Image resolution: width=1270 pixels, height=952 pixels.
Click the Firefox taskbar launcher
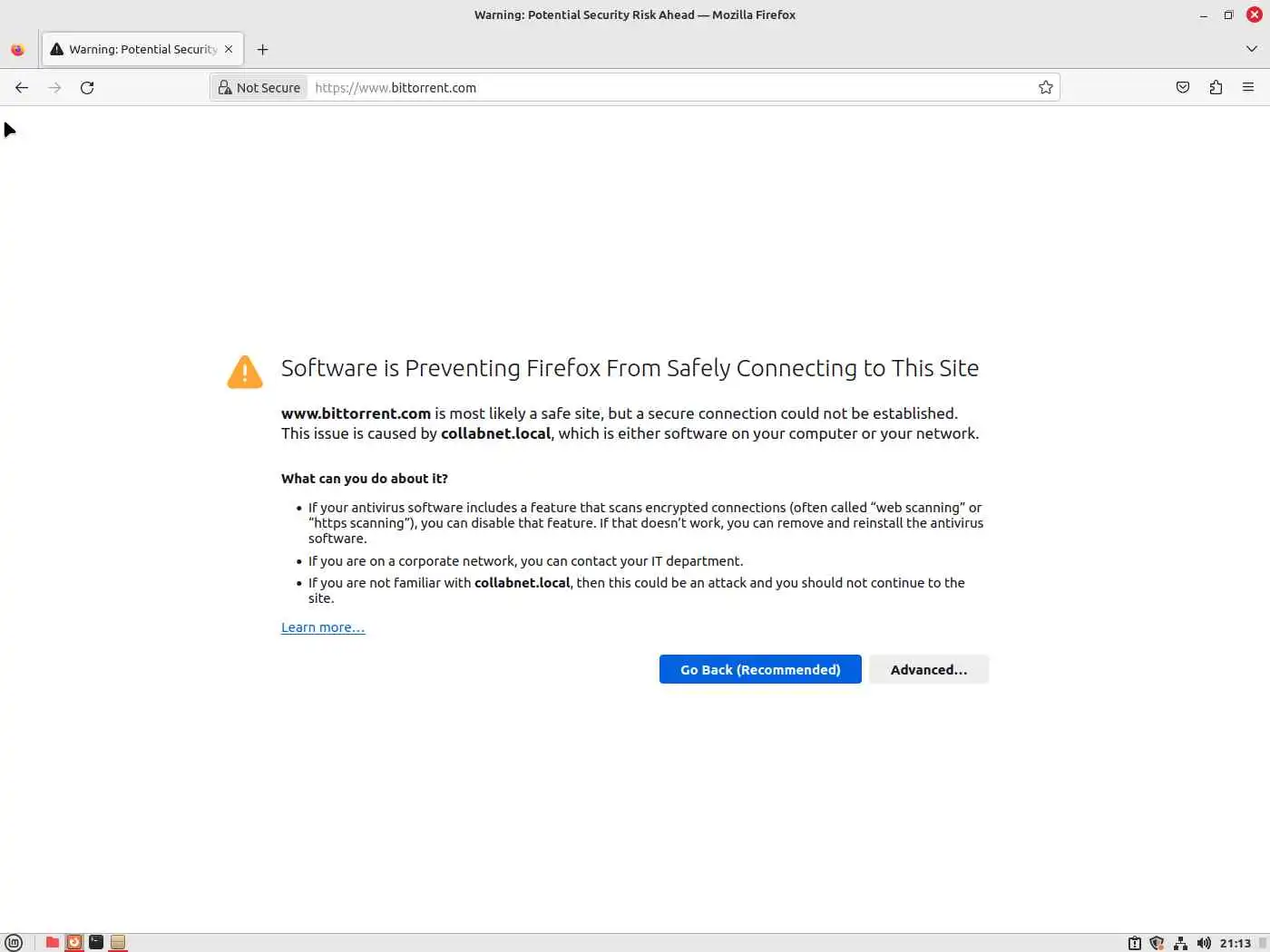[74, 943]
